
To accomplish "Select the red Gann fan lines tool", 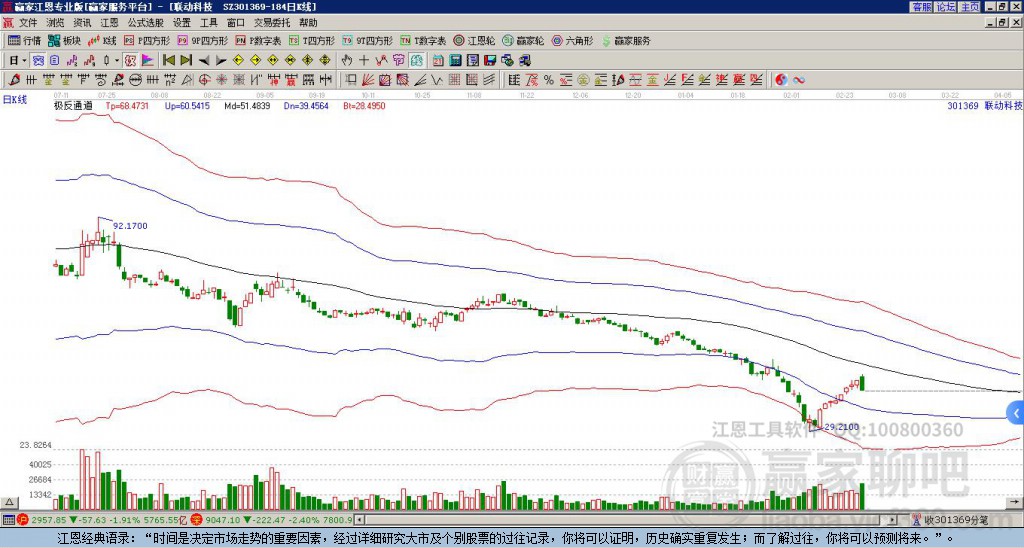I will 368,80.
